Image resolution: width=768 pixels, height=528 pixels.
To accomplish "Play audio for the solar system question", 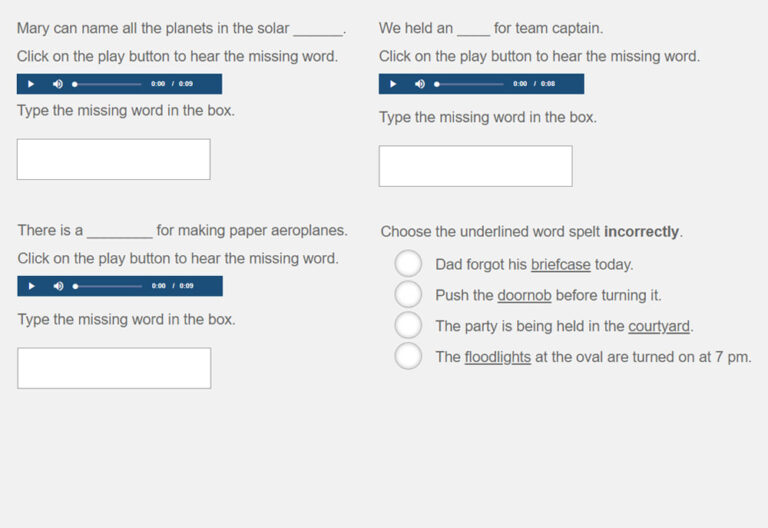I will tap(31, 84).
